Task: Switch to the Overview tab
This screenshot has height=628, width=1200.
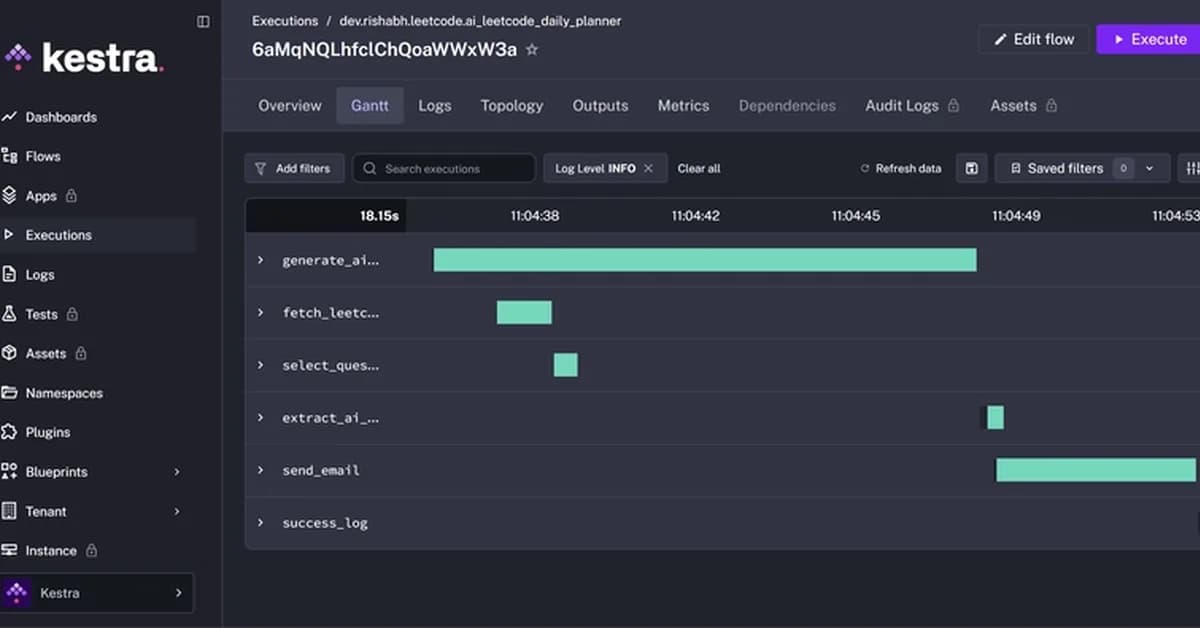Action: click(x=290, y=105)
